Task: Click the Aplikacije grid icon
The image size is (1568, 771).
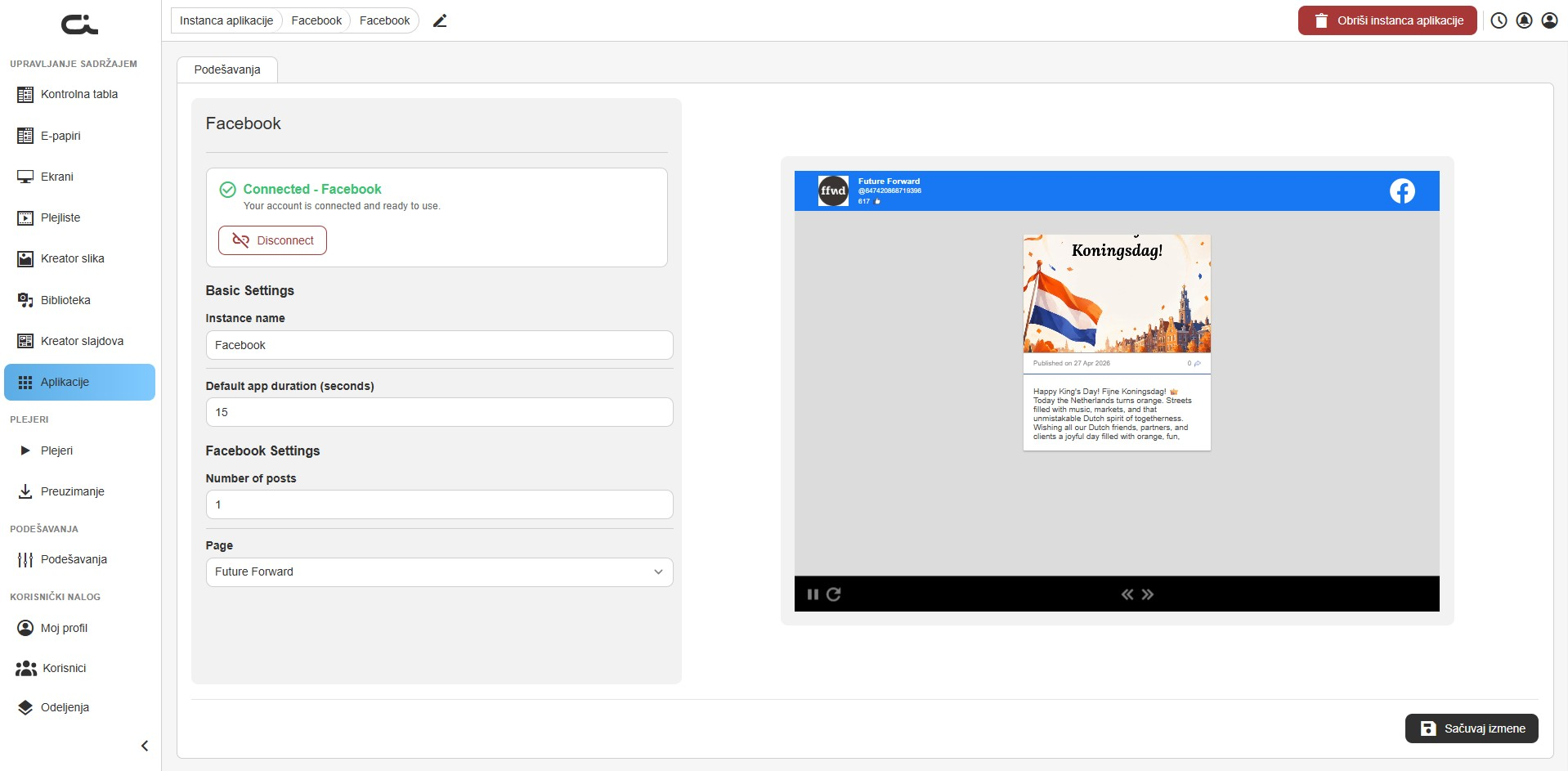Action: coord(25,383)
